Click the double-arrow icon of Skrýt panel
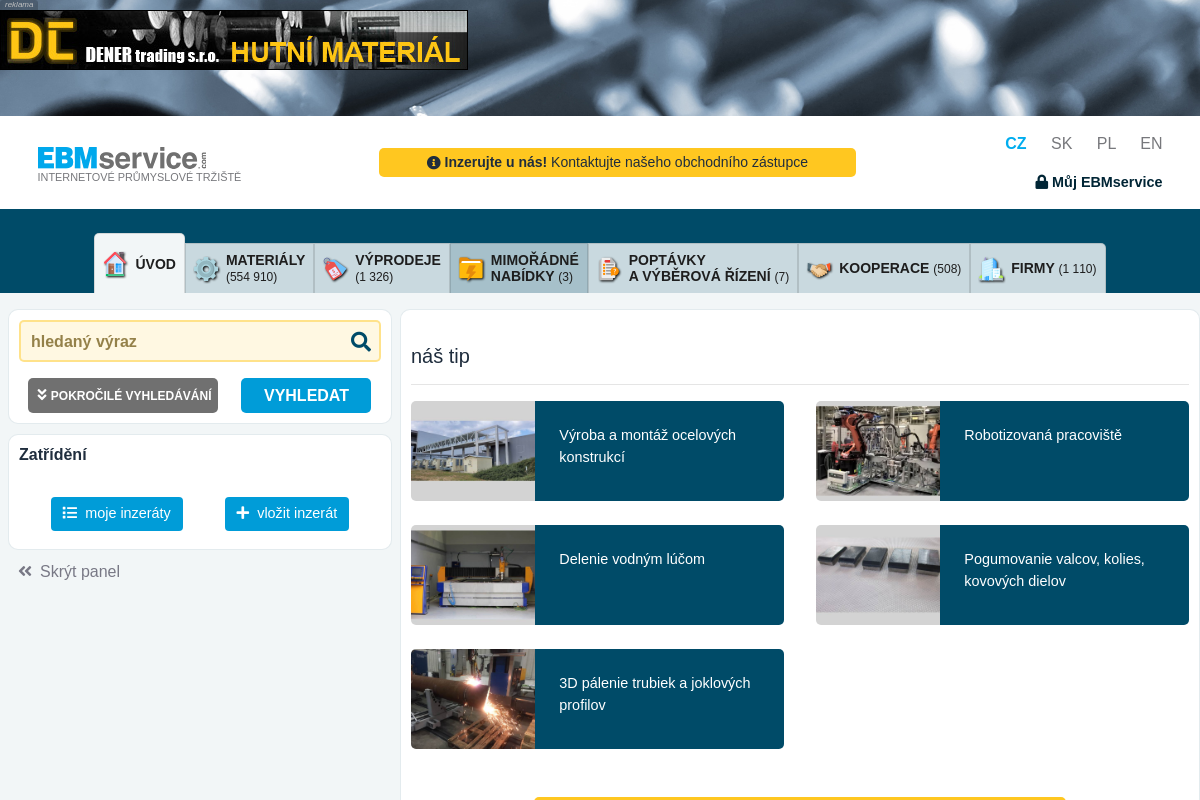The image size is (1200, 800). [x=25, y=571]
